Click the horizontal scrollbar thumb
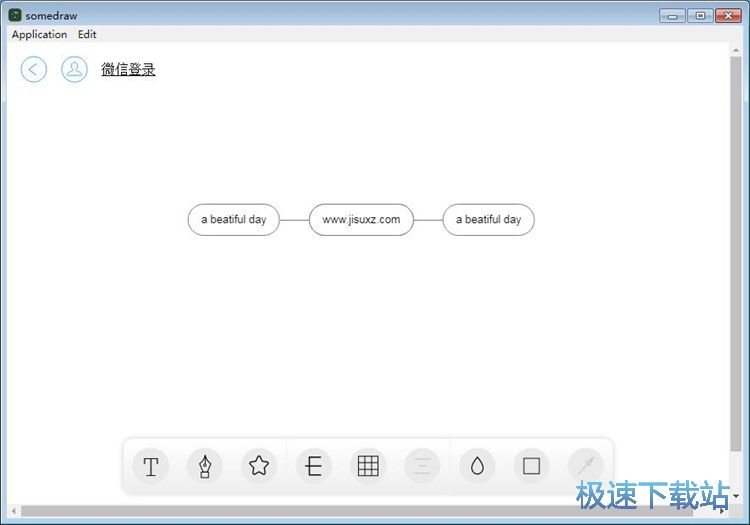 pos(357,511)
